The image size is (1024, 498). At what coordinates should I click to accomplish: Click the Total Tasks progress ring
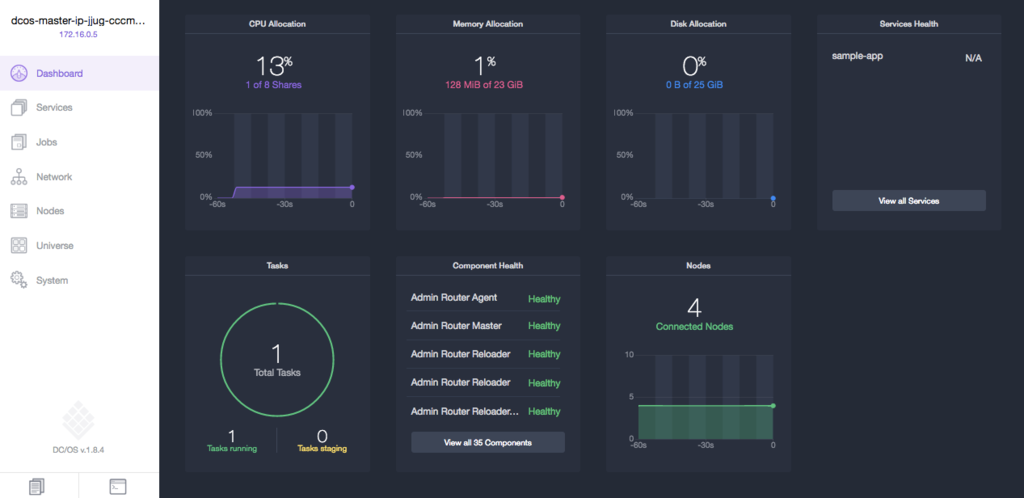point(277,359)
